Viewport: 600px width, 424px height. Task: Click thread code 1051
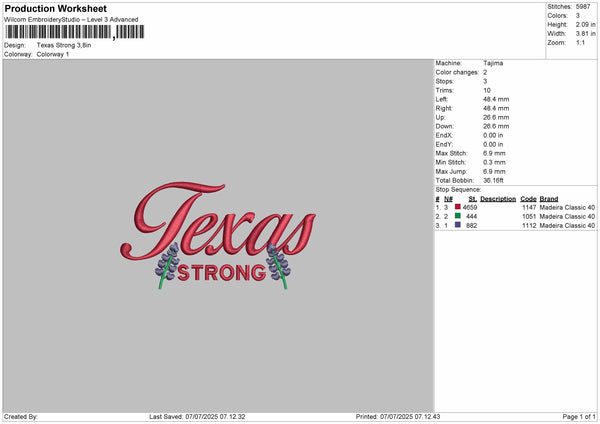tap(529, 217)
